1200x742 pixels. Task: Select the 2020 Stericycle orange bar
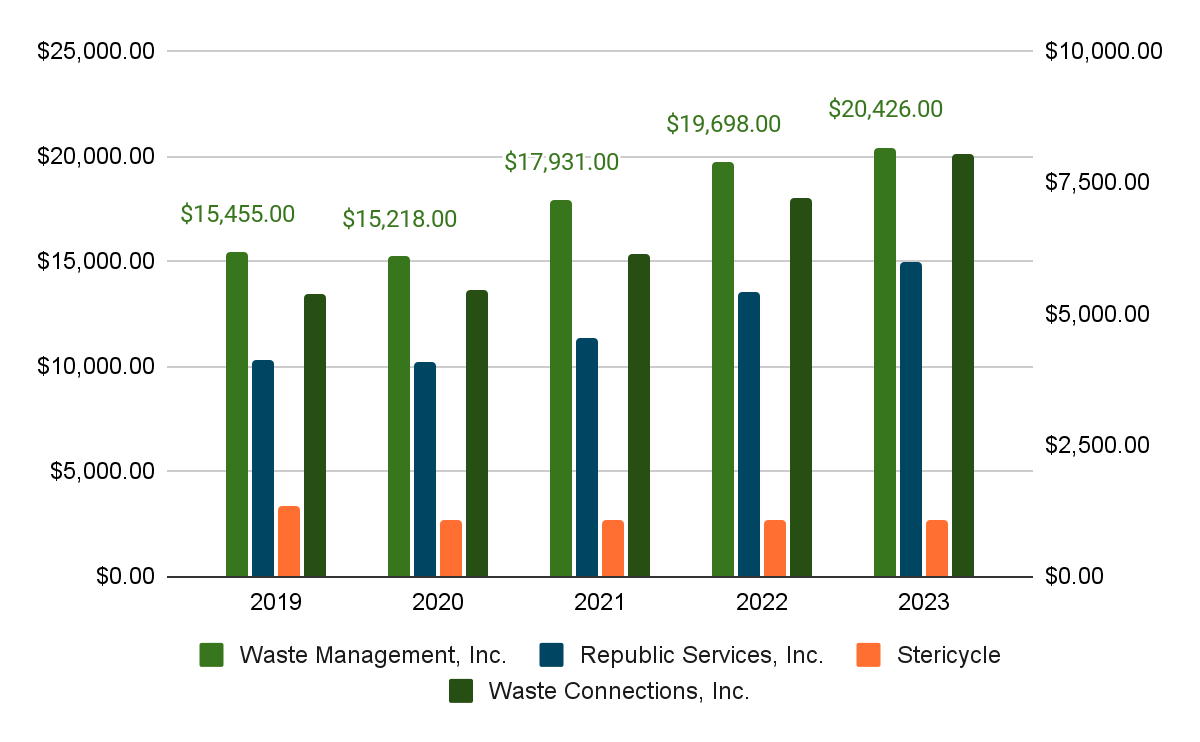point(451,548)
